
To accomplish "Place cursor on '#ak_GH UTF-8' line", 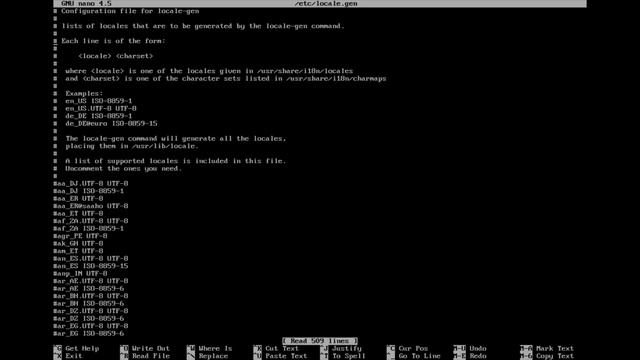I will pyautogui.click(x=78, y=243).
